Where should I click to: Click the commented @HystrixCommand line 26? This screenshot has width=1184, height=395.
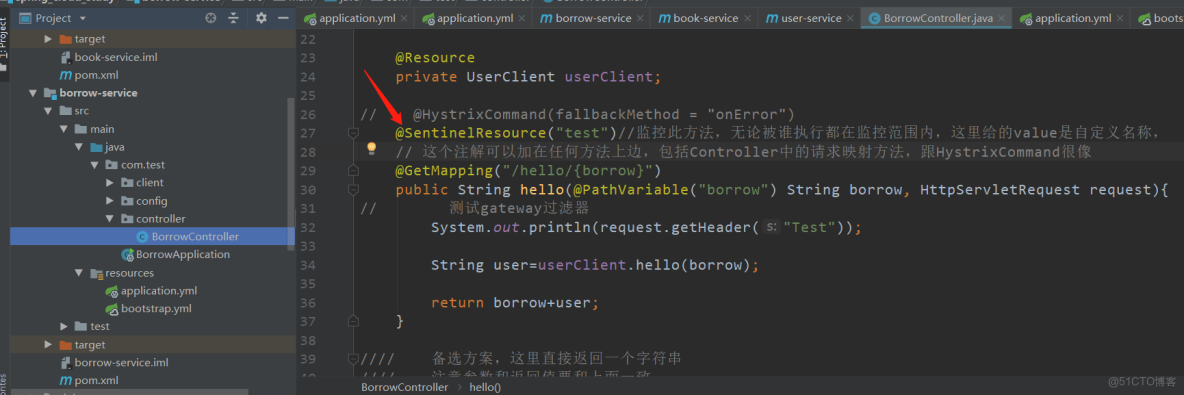pyautogui.click(x=578, y=115)
